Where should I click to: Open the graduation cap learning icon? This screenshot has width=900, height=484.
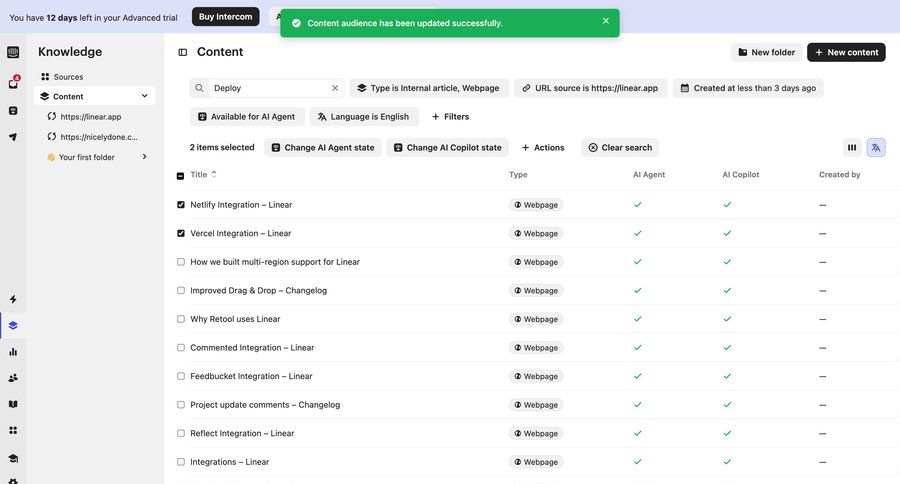click(13, 458)
